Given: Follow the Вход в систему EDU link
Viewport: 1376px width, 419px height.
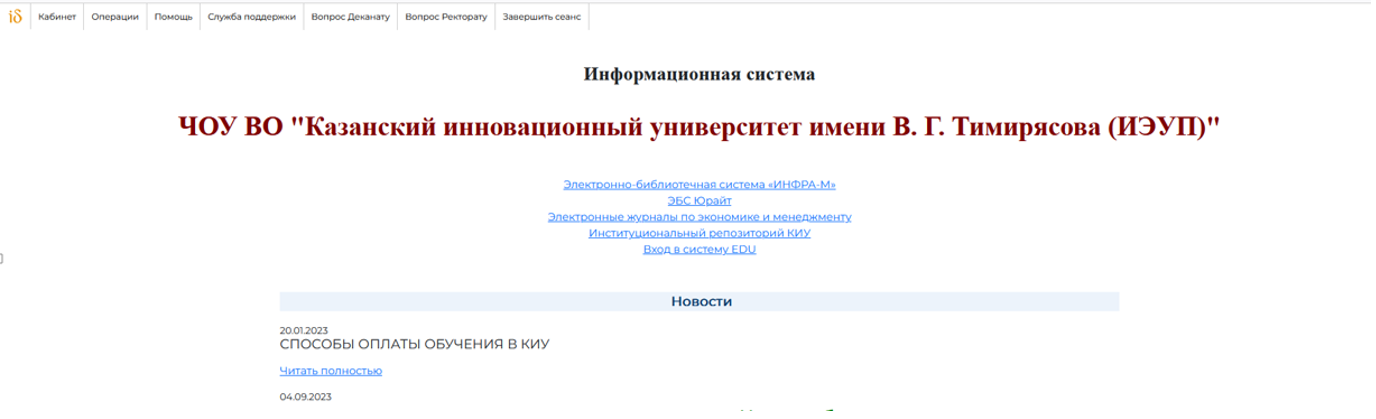Looking at the screenshot, I should tap(699, 249).
